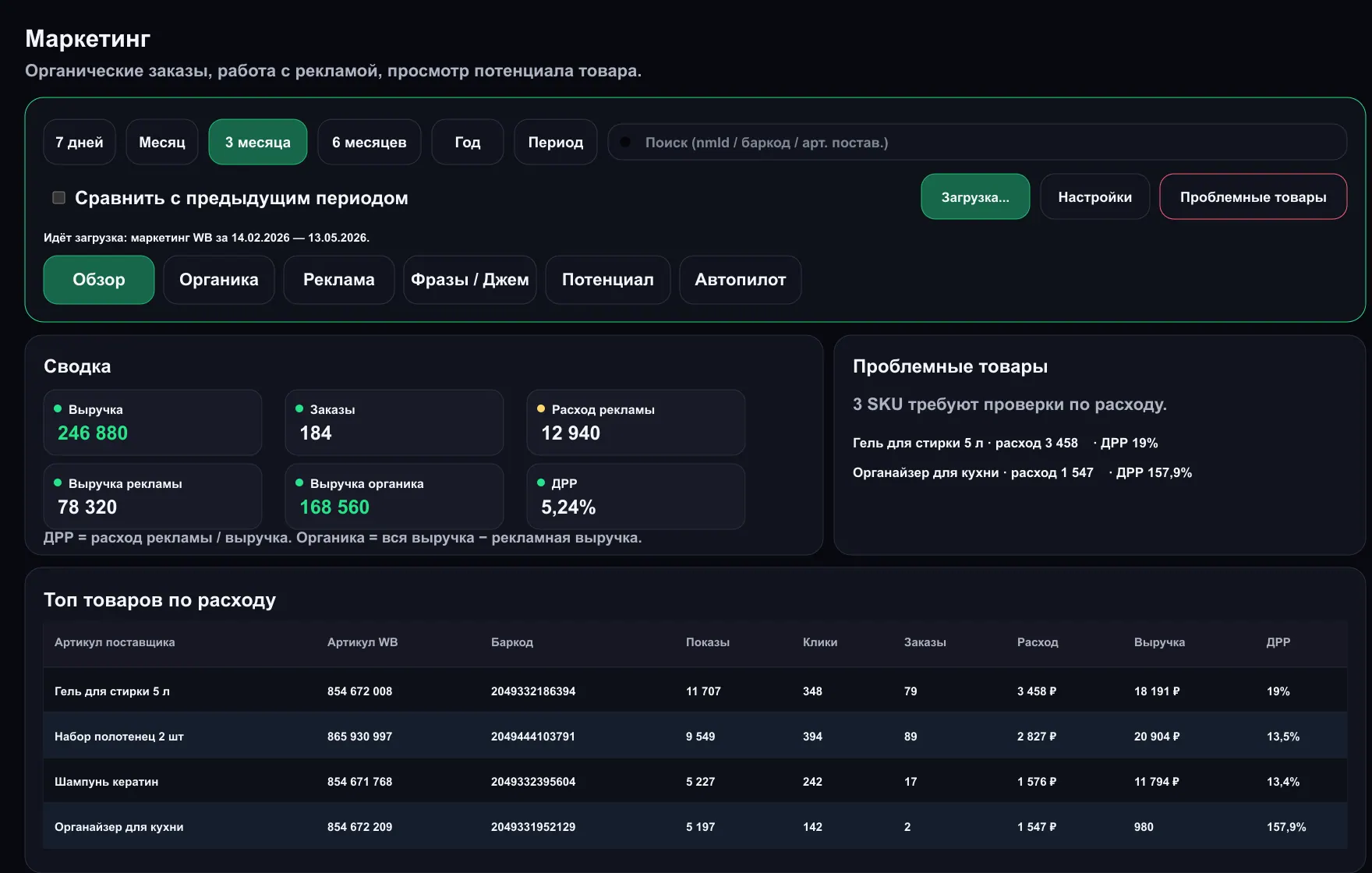
Task: Sort by Клики column header
Action: (x=820, y=642)
